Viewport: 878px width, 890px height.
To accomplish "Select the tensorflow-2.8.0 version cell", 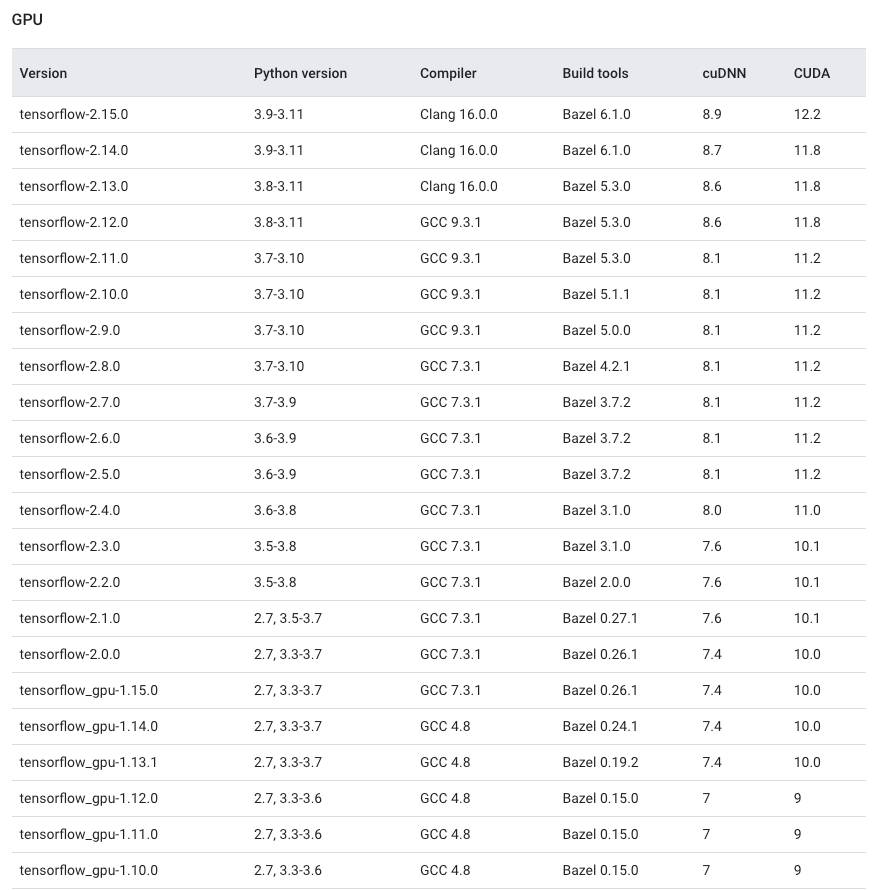I will 70,366.
